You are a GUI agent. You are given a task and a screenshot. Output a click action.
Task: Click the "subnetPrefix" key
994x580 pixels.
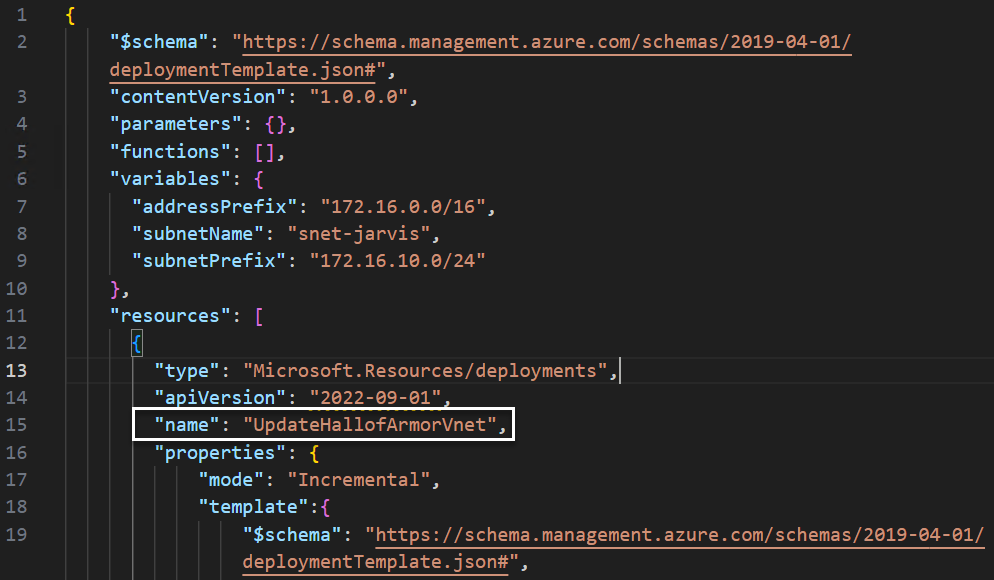point(209,261)
